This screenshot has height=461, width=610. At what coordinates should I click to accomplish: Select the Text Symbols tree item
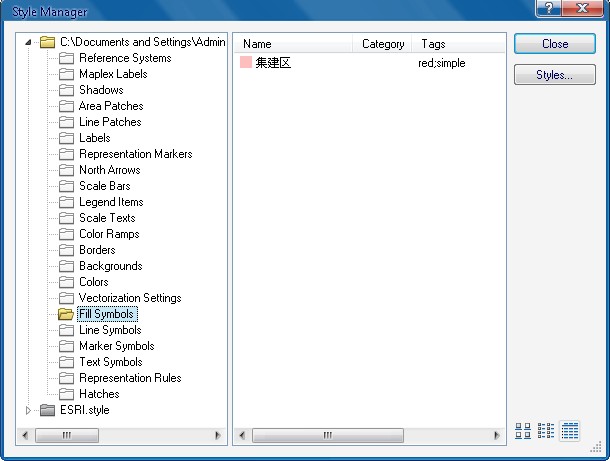click(111, 362)
